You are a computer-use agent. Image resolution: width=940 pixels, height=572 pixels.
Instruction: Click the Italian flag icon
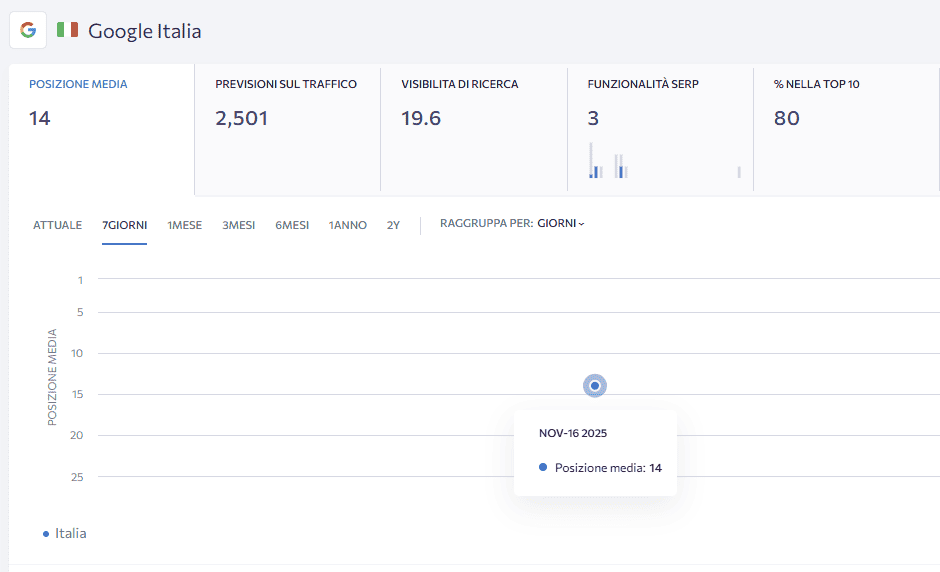point(67,29)
